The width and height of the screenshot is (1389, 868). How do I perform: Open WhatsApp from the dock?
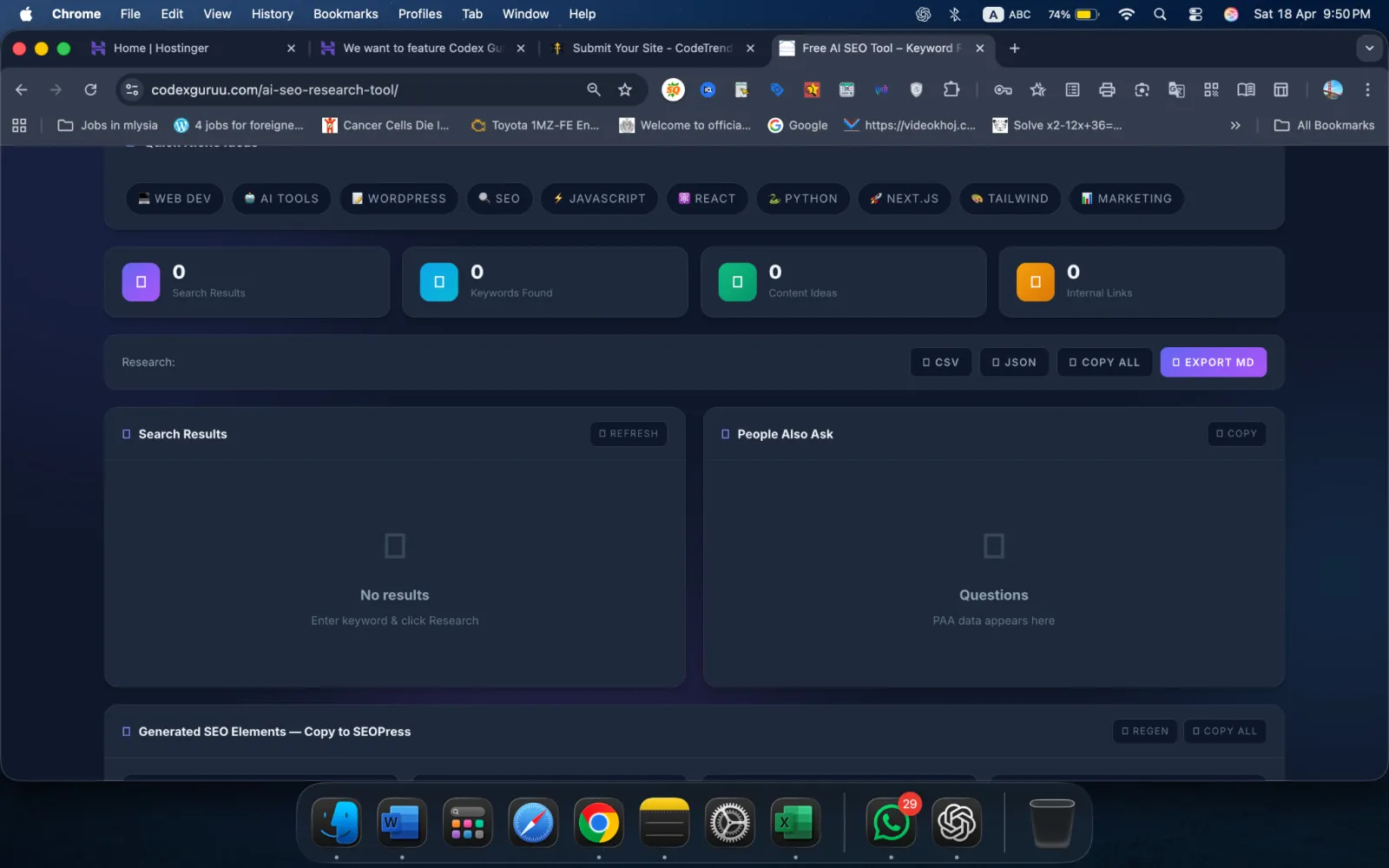pyautogui.click(x=891, y=823)
